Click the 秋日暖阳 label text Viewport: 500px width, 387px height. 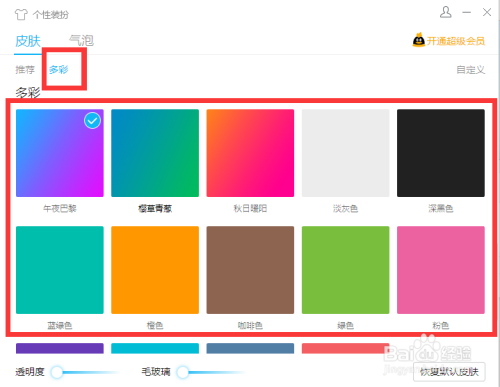click(x=250, y=209)
